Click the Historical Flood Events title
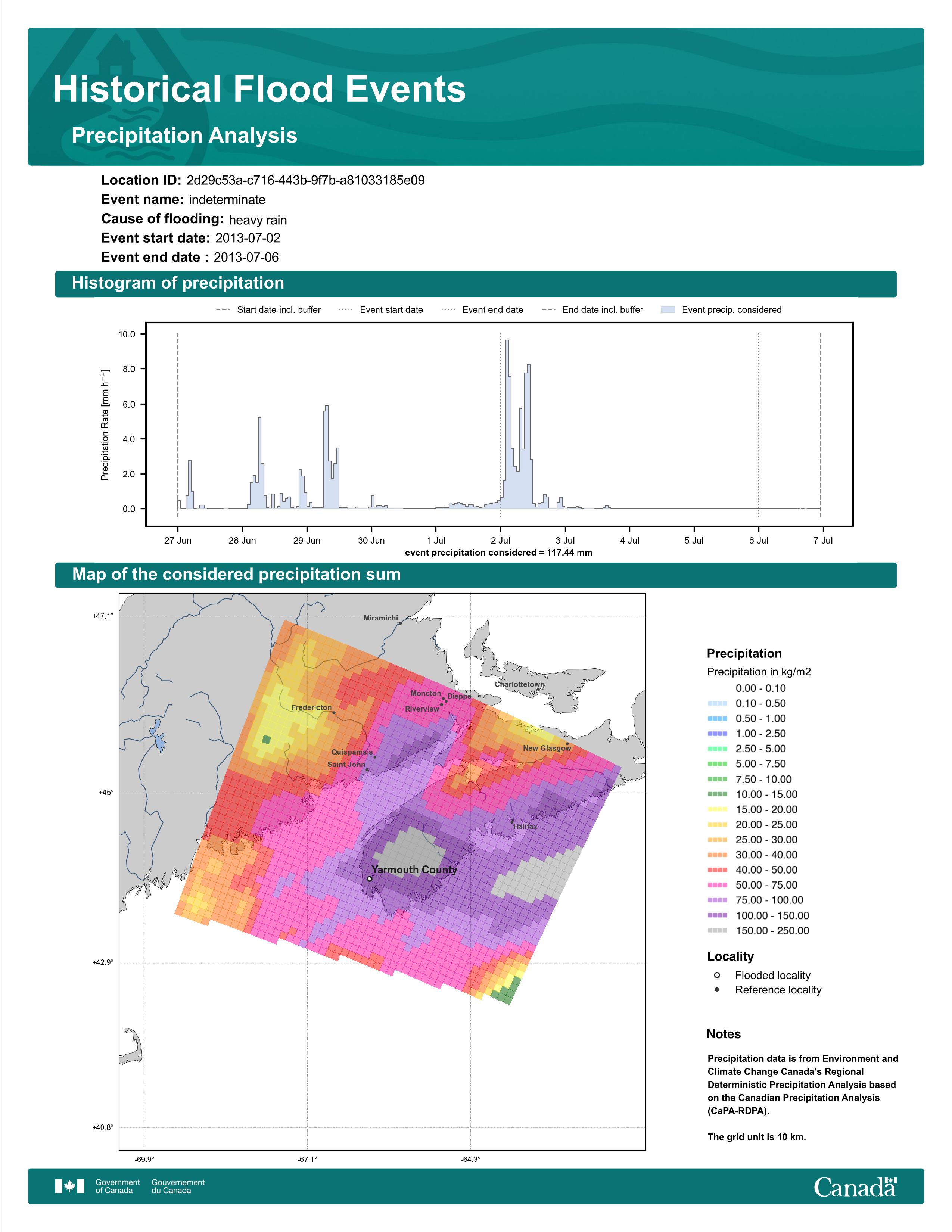Screen dimensions: 952x1232 coord(259,89)
